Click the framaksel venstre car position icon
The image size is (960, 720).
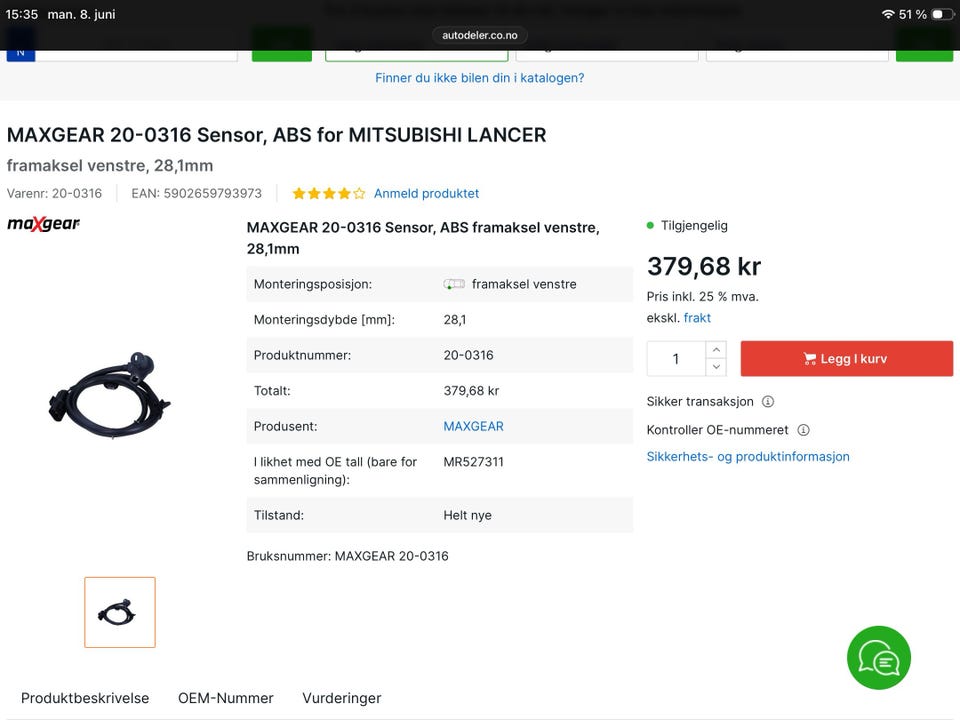pos(454,284)
